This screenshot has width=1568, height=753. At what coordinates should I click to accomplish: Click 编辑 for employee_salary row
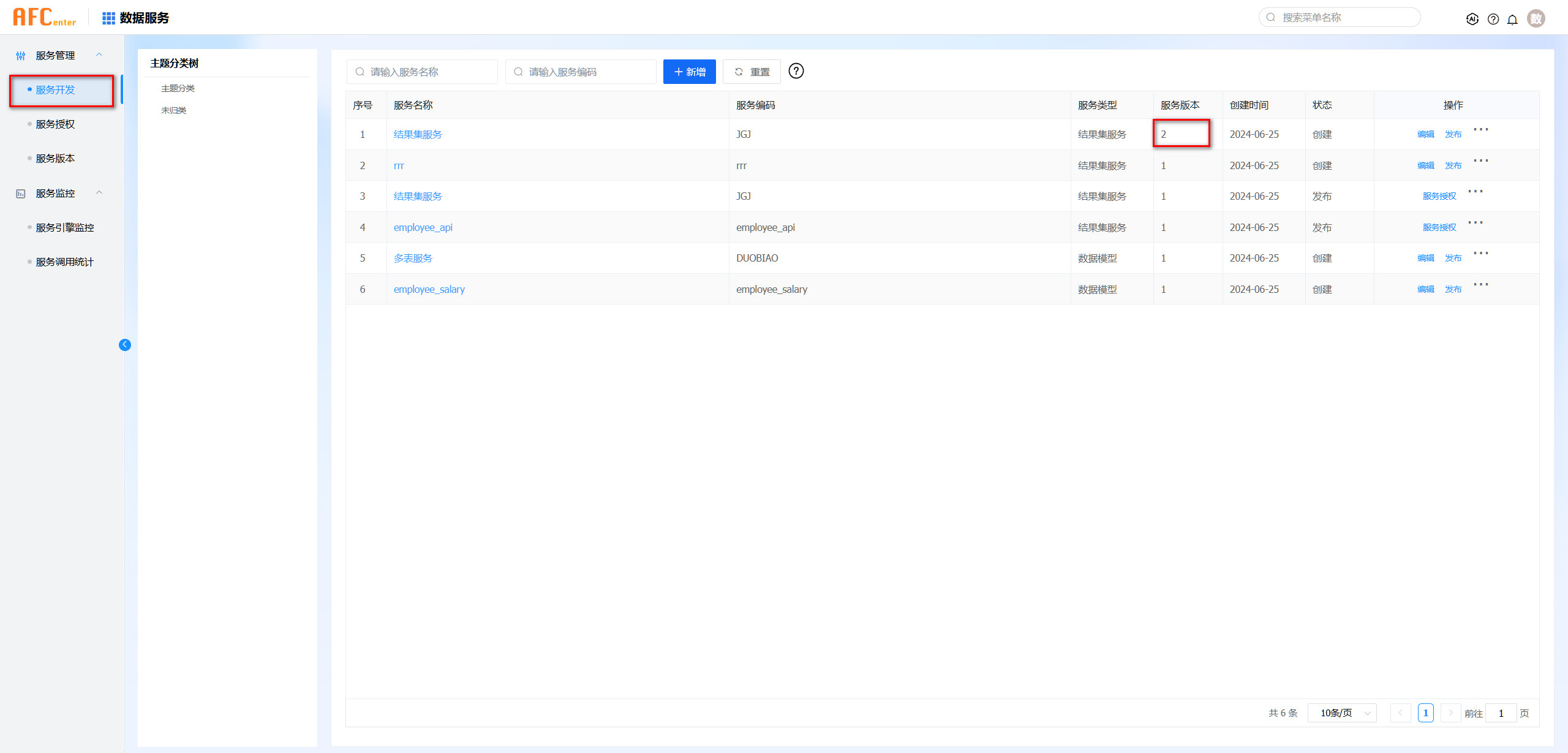(x=1426, y=289)
